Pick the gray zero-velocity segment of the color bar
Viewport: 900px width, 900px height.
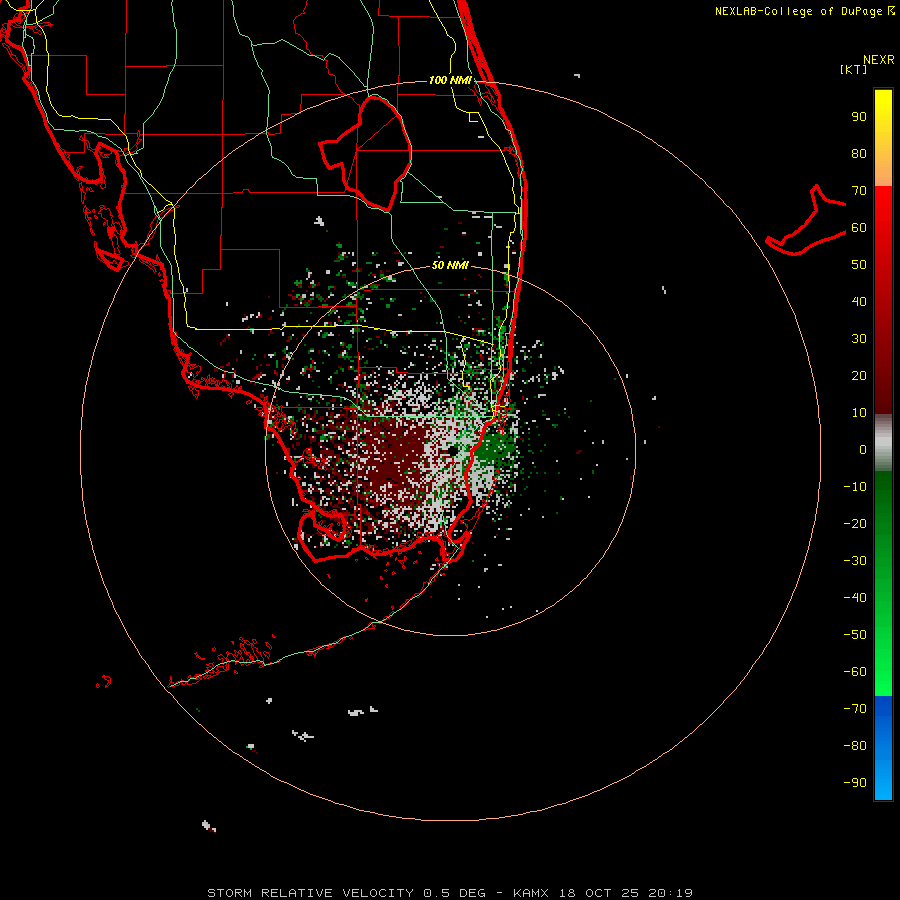tap(883, 443)
